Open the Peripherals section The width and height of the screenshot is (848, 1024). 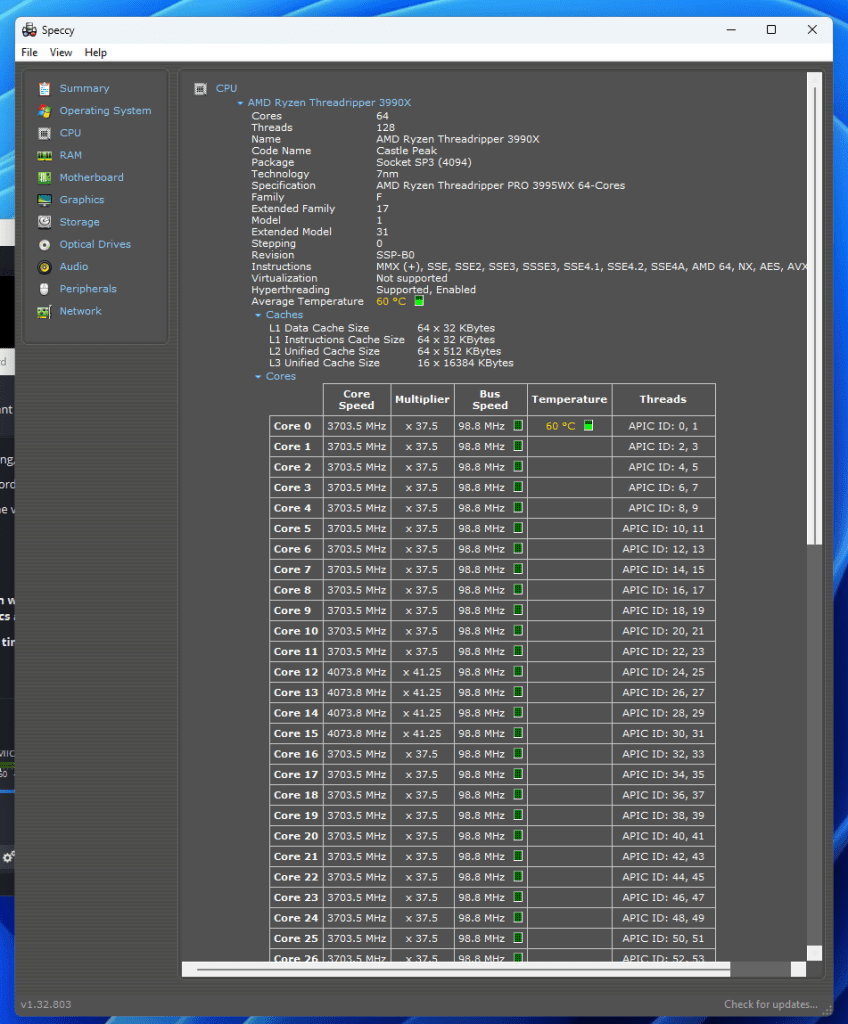[88, 289]
